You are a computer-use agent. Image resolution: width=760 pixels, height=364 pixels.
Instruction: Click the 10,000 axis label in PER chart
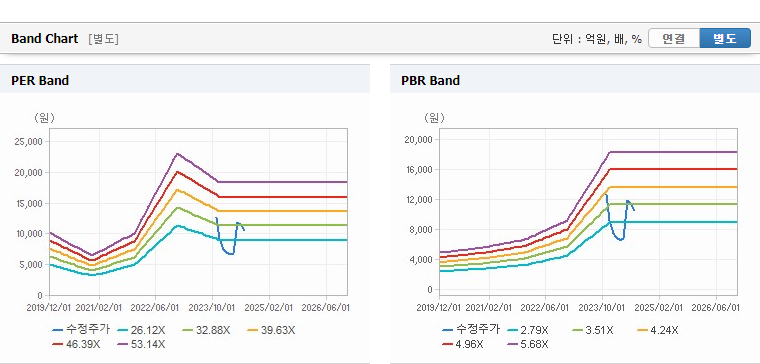pyautogui.click(x=29, y=234)
